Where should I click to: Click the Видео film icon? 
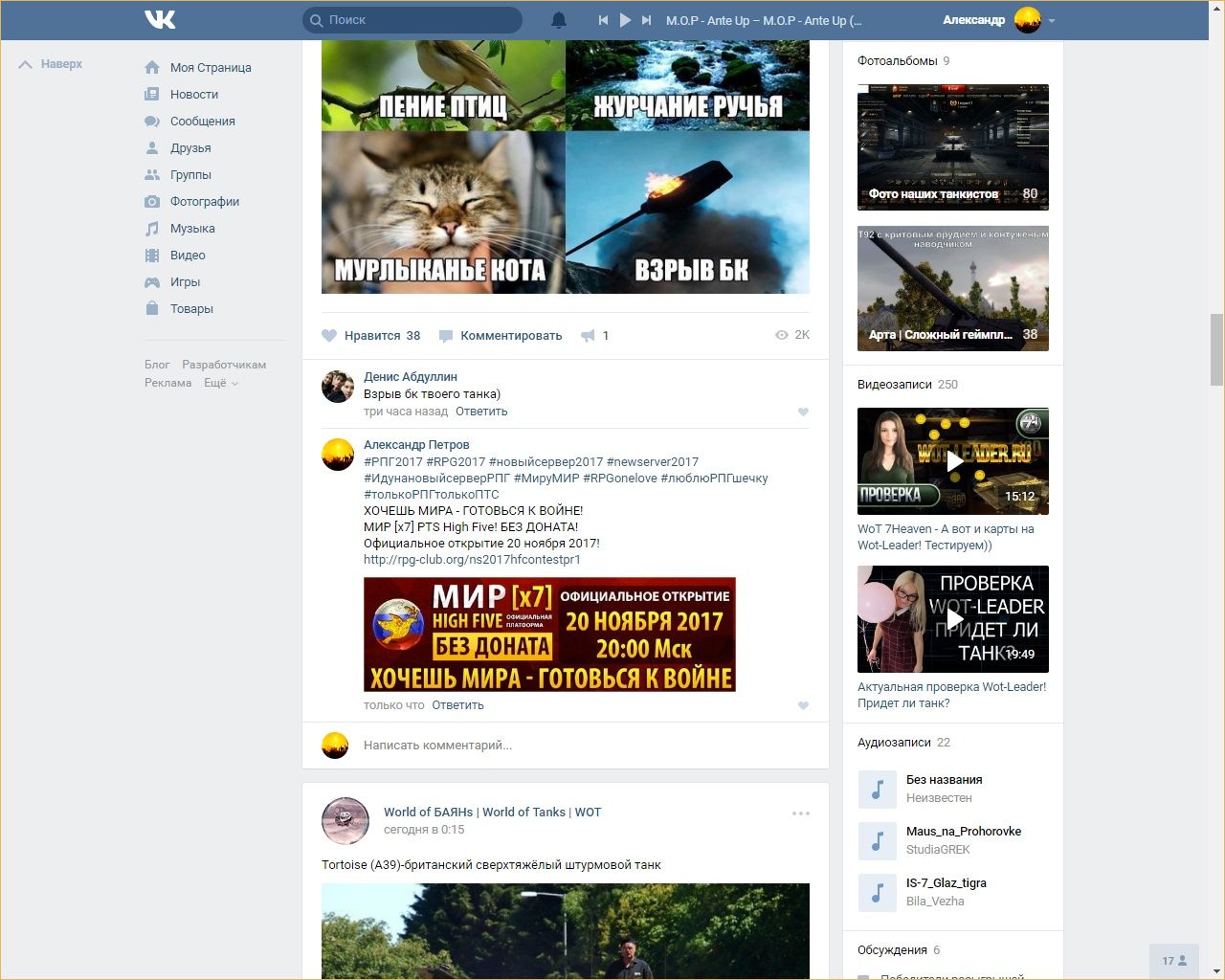click(152, 255)
